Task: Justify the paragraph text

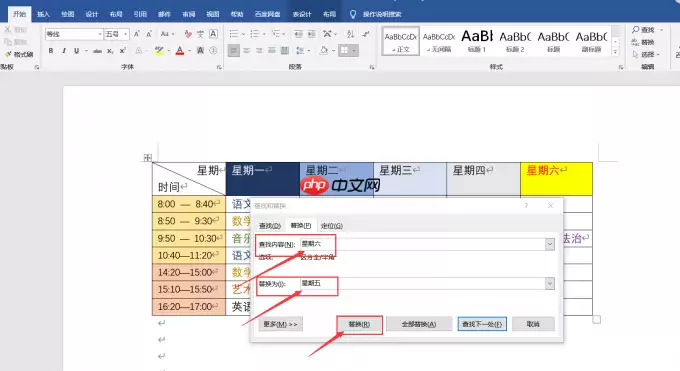Action: click(272, 51)
